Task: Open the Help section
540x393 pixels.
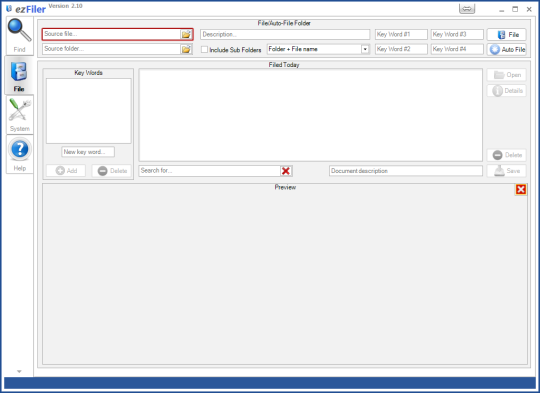Action: click(20, 154)
